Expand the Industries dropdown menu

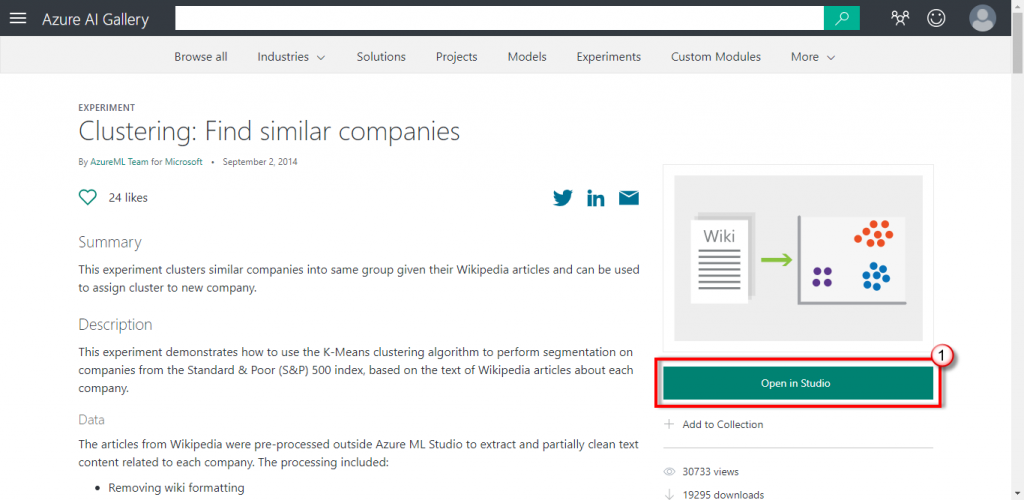pyautogui.click(x=291, y=57)
